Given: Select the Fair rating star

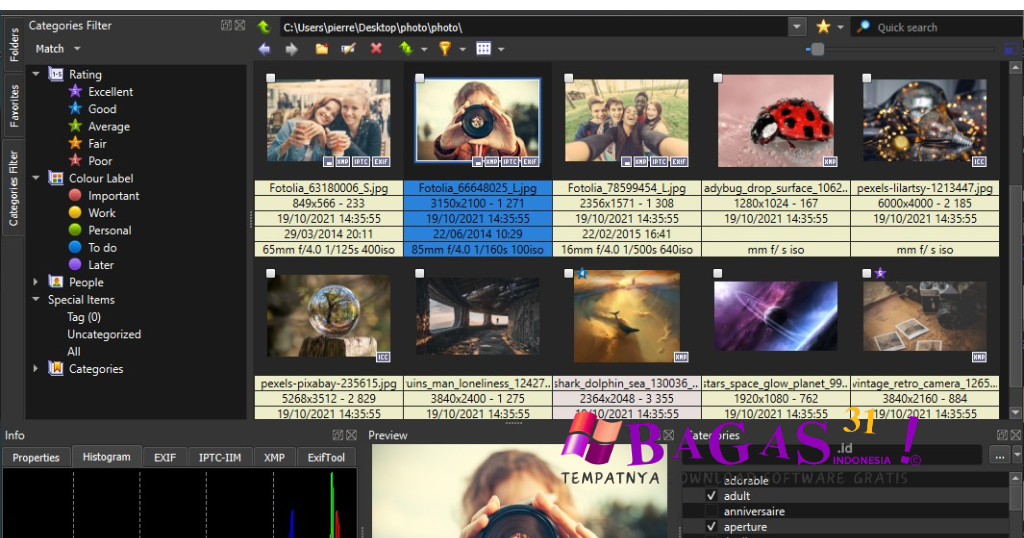Looking at the screenshot, I should (76, 143).
